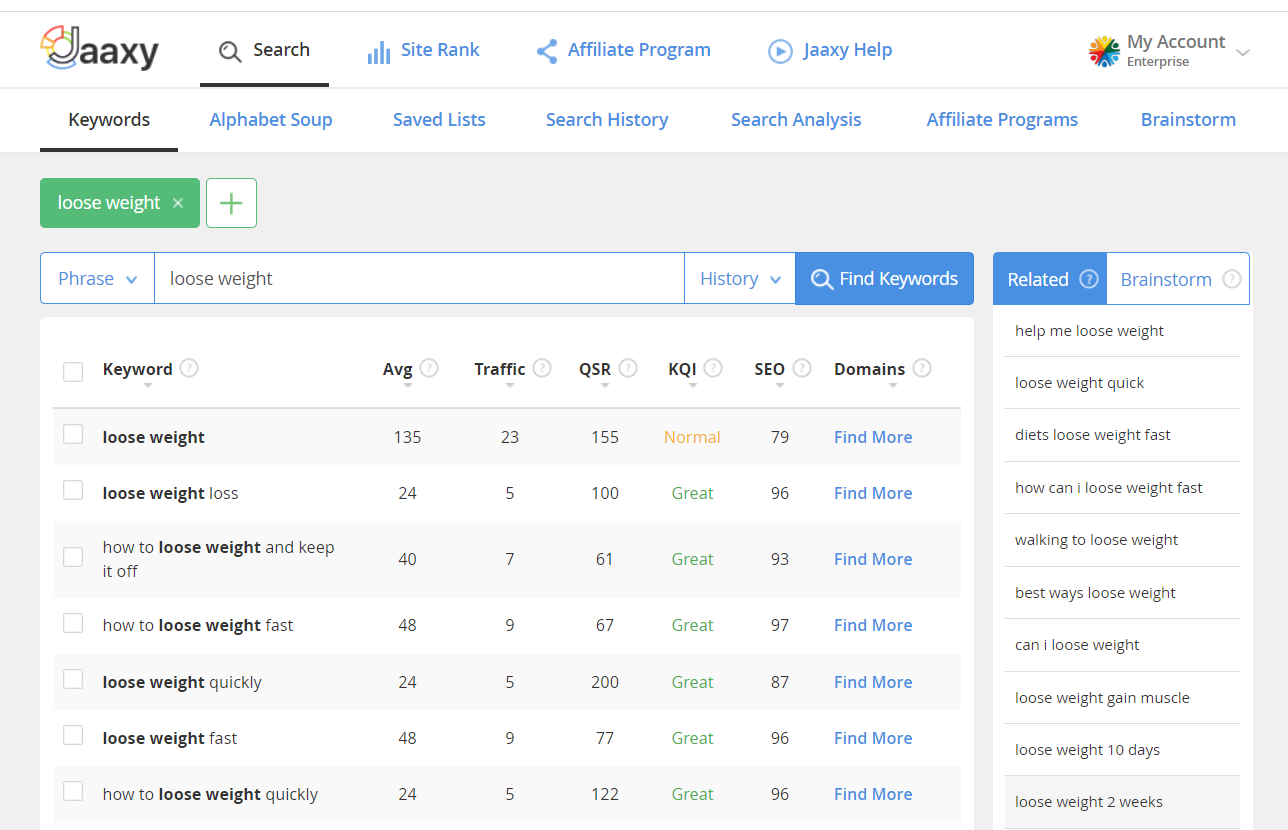Click Find More for 'loose weight' row
This screenshot has height=830, width=1288.
click(873, 437)
